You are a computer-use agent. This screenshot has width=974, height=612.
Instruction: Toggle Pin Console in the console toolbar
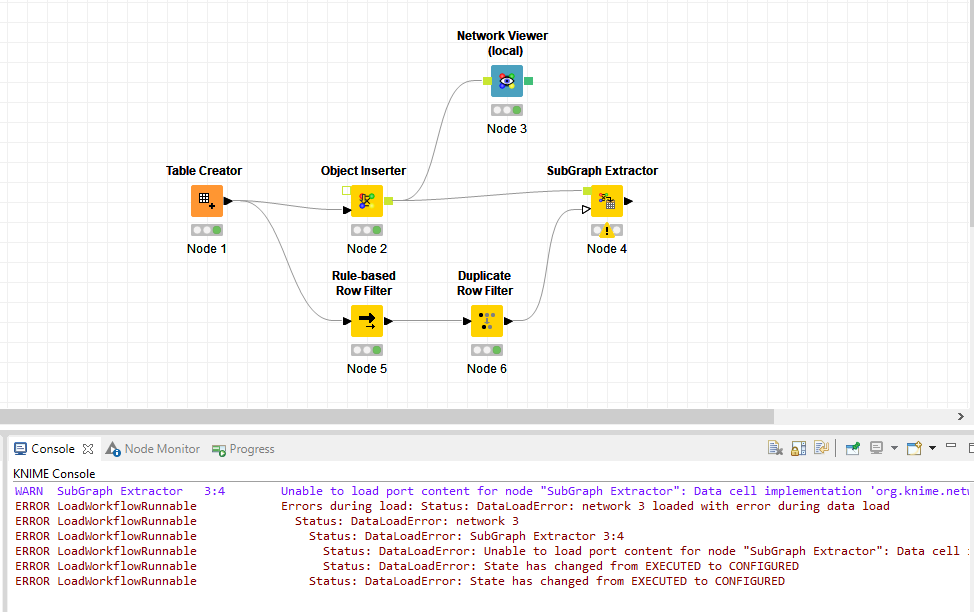click(853, 448)
